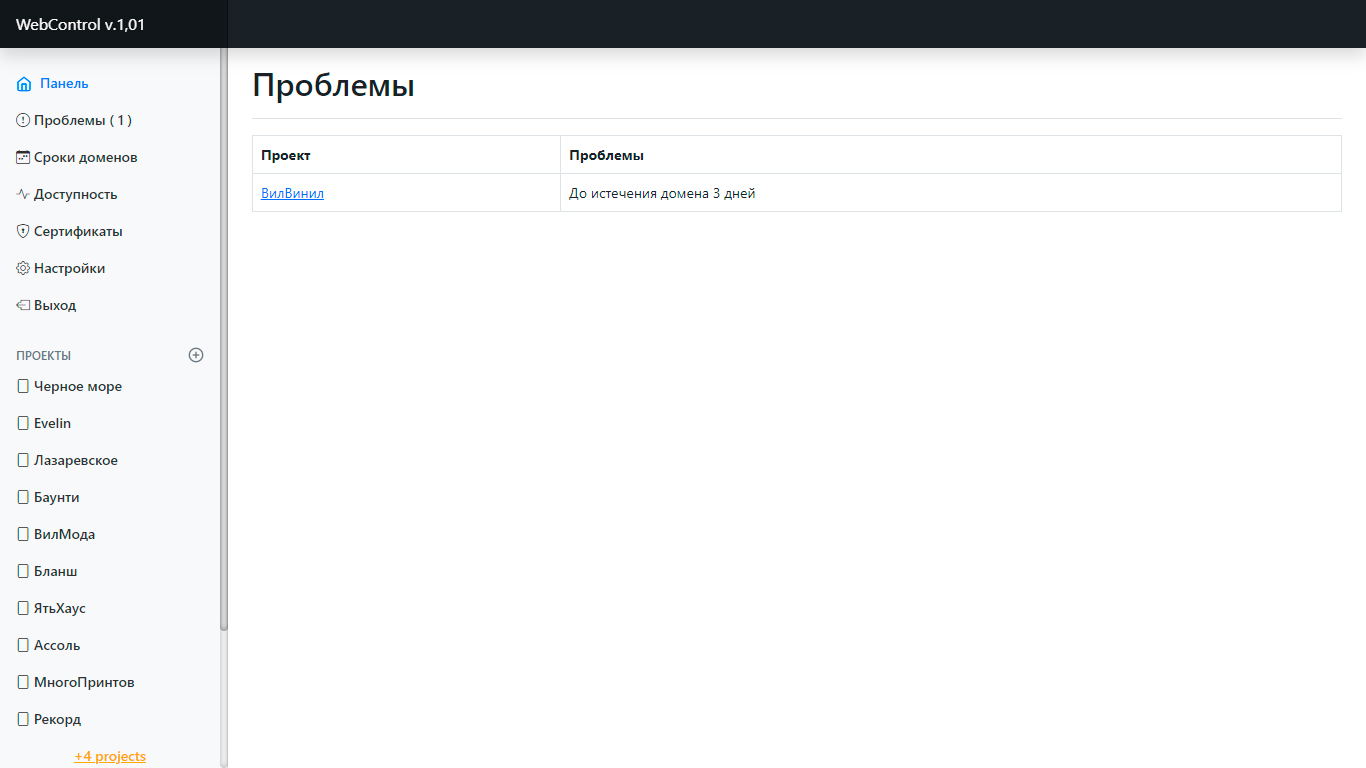Select the ЯтьХаус project in sidebar

coord(60,609)
